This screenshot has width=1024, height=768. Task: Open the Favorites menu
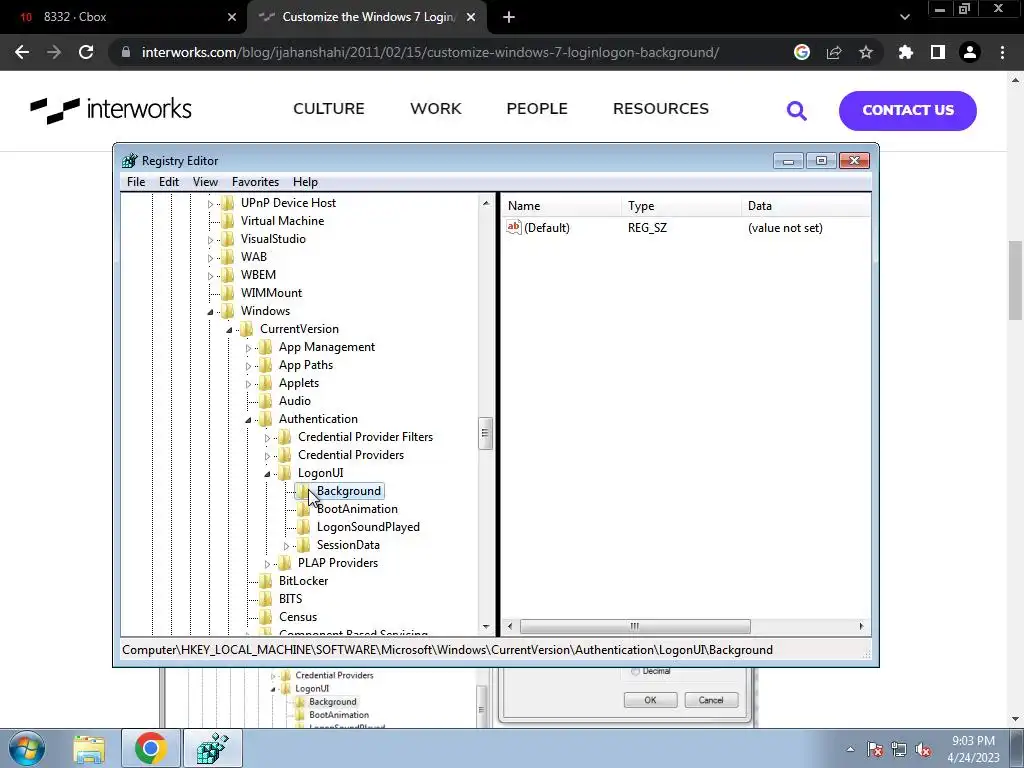255,182
